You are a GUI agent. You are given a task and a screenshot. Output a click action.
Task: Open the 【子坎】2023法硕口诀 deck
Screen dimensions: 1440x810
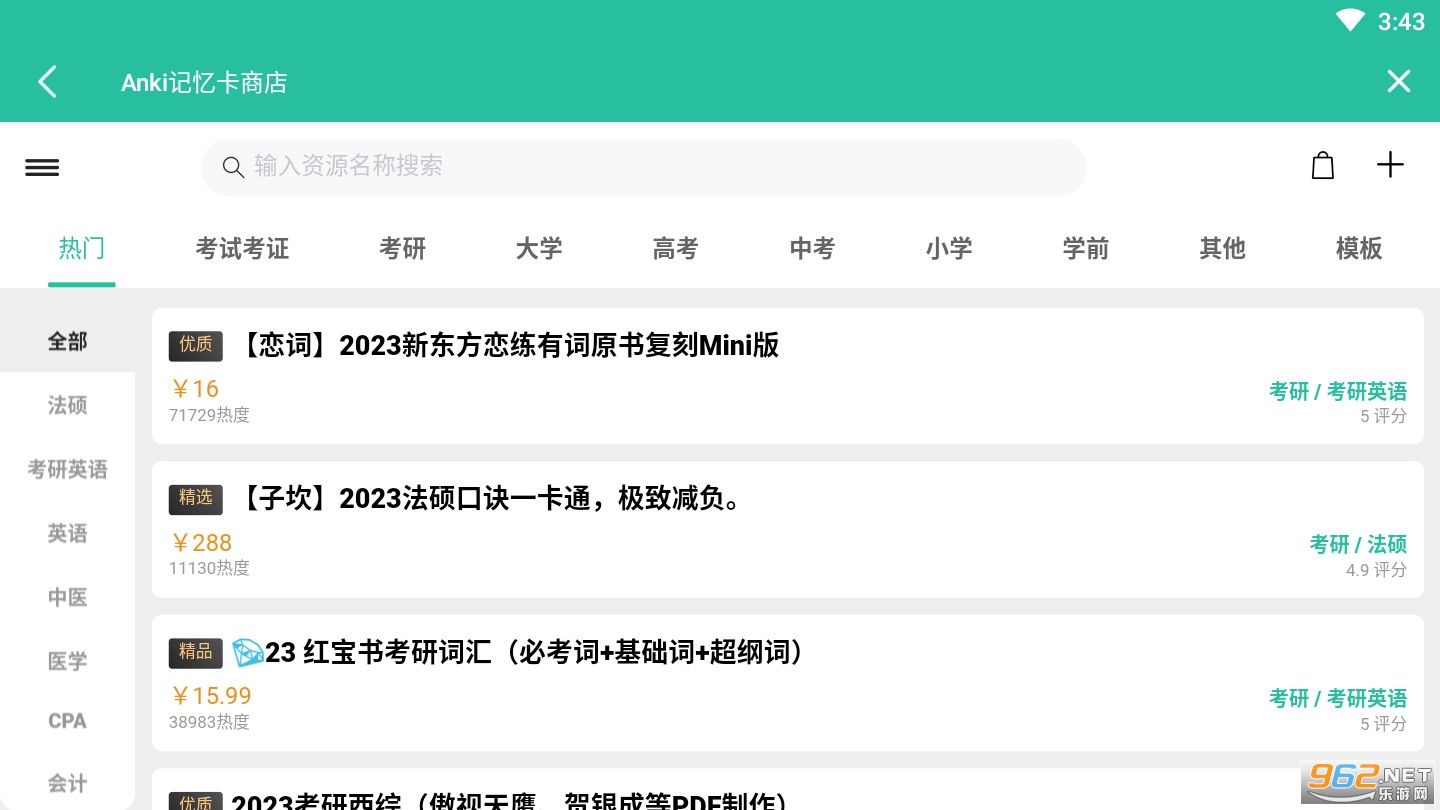(x=492, y=498)
